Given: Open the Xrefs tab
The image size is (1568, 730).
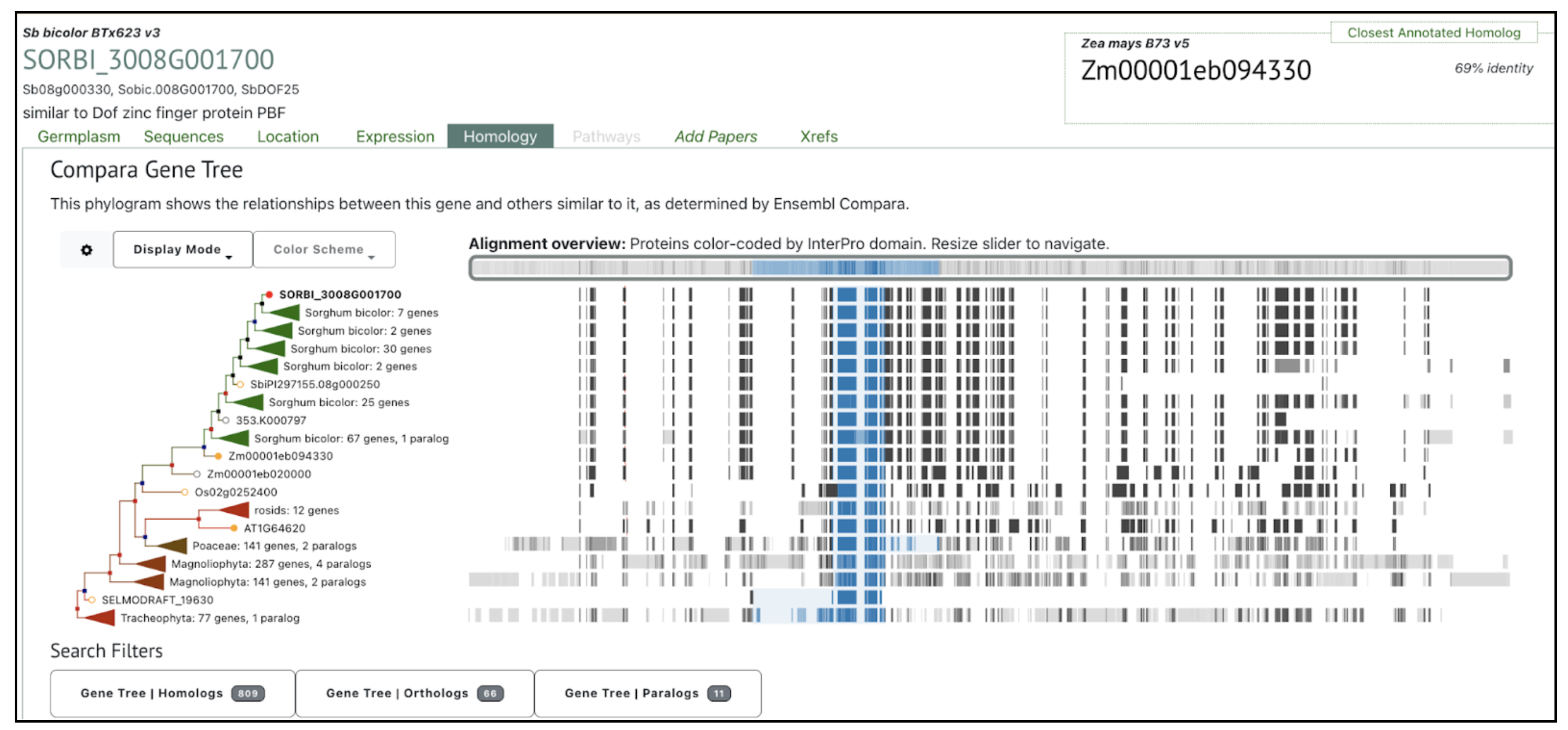Looking at the screenshot, I should click(x=818, y=137).
